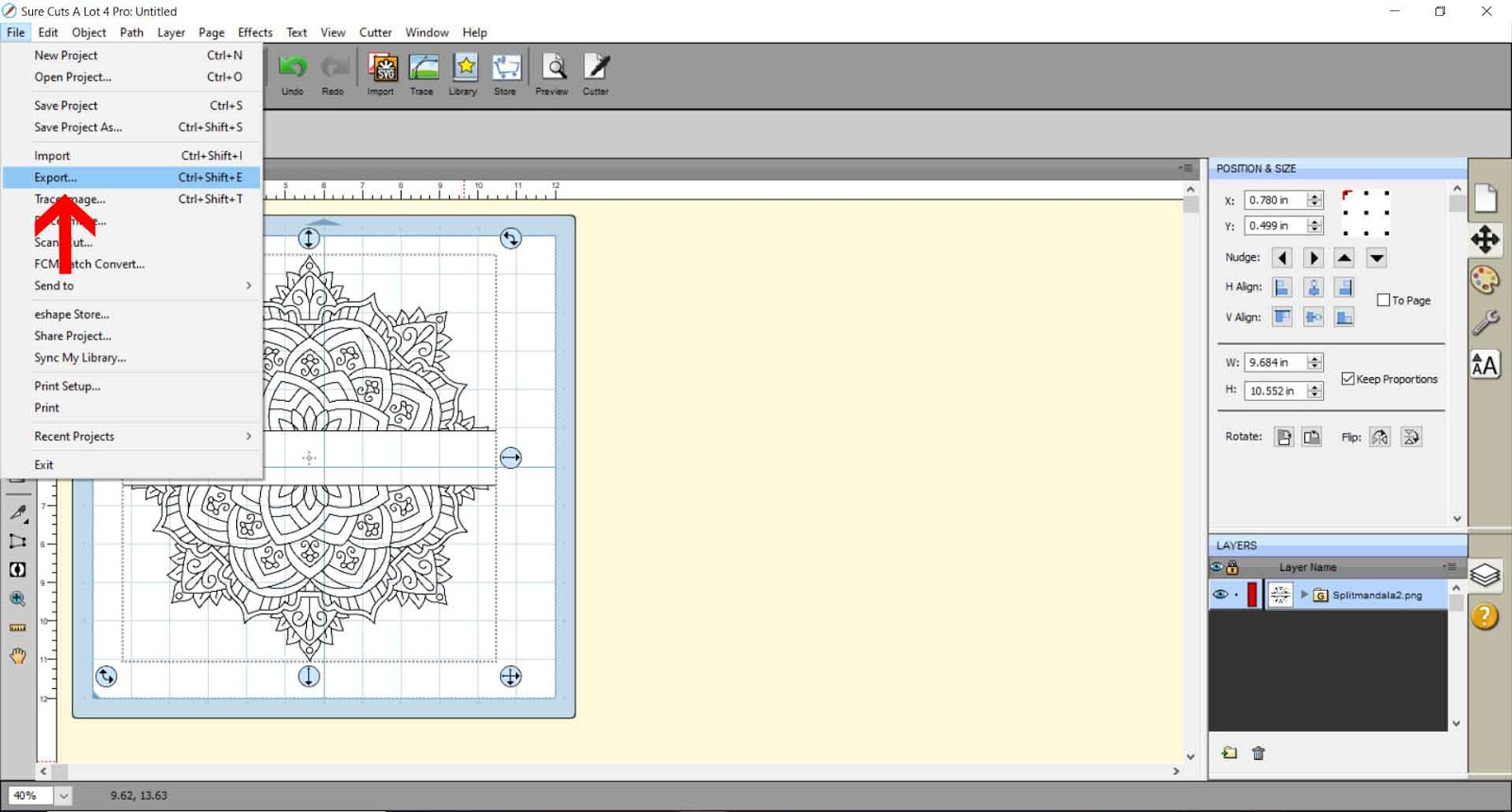Choose Save Project As menu entry
Viewport: 1512px width, 812px height.
point(131,128)
